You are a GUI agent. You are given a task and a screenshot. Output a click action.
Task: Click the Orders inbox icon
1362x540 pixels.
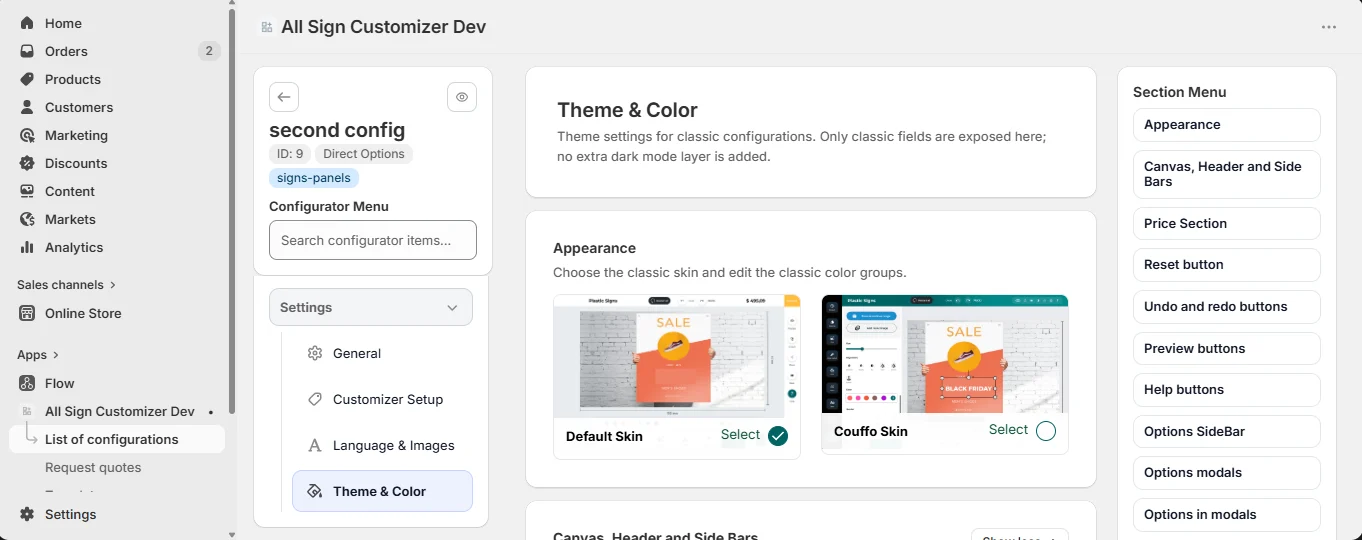(27, 51)
